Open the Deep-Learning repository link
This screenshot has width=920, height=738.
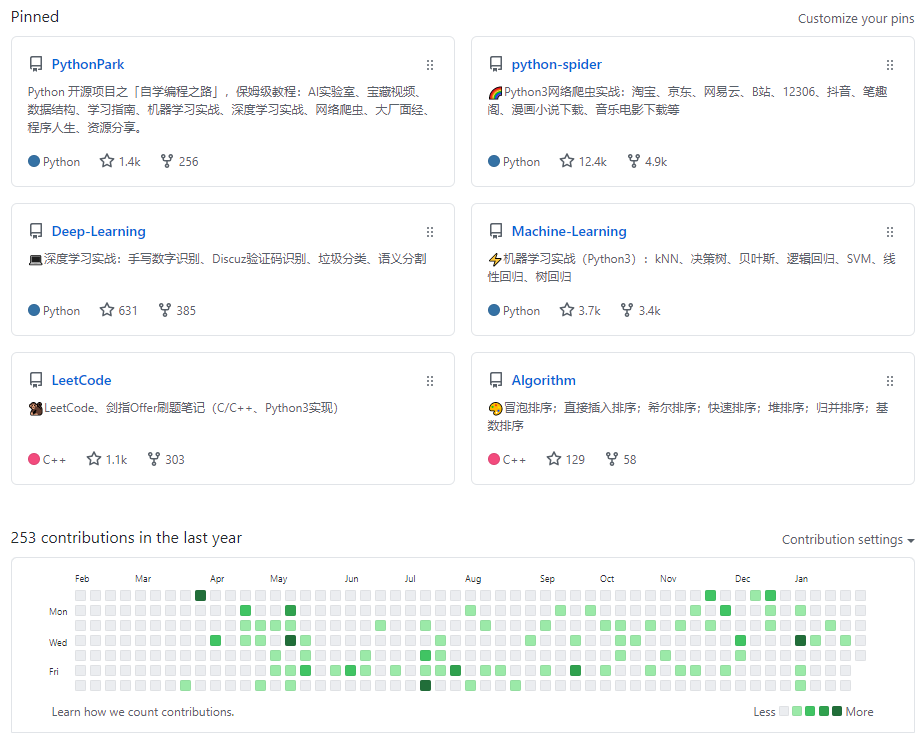pyautogui.click(x=99, y=232)
